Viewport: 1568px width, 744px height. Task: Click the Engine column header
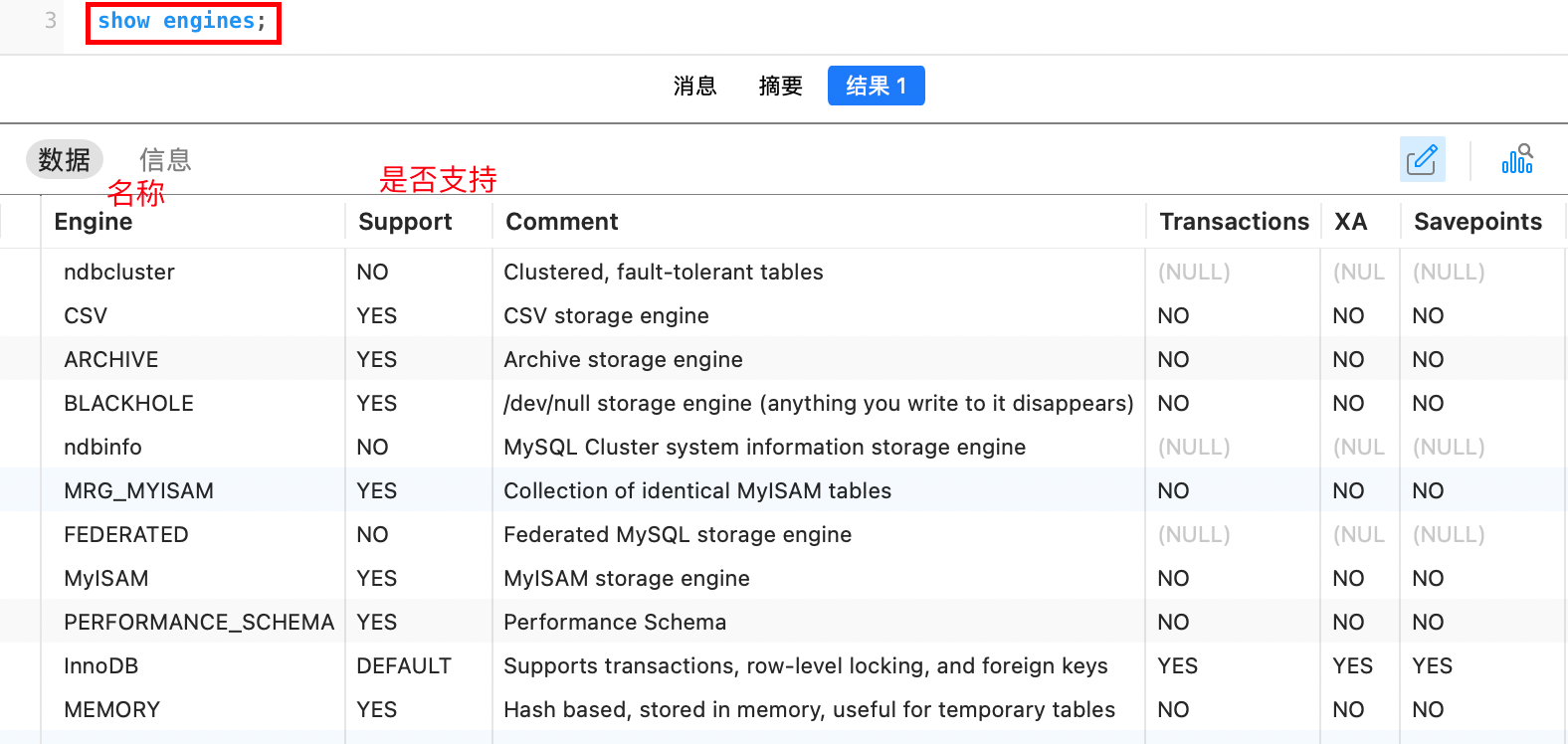[94, 222]
